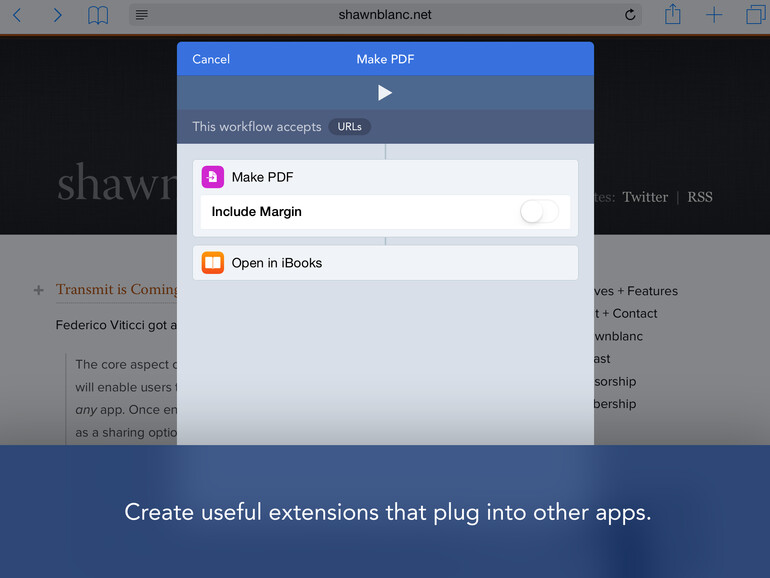Viewport: 770px width, 578px height.
Task: Click the Include Margin label text
Action: (256, 212)
